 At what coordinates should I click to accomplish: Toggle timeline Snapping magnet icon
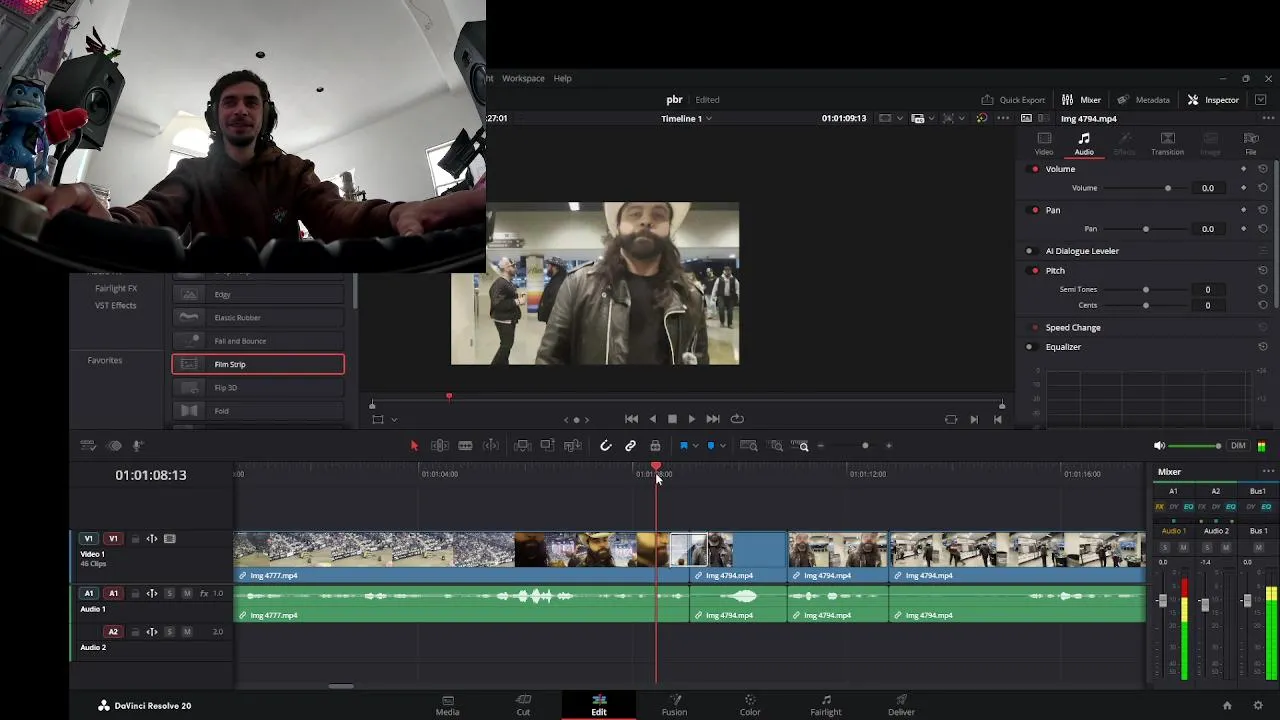605,446
